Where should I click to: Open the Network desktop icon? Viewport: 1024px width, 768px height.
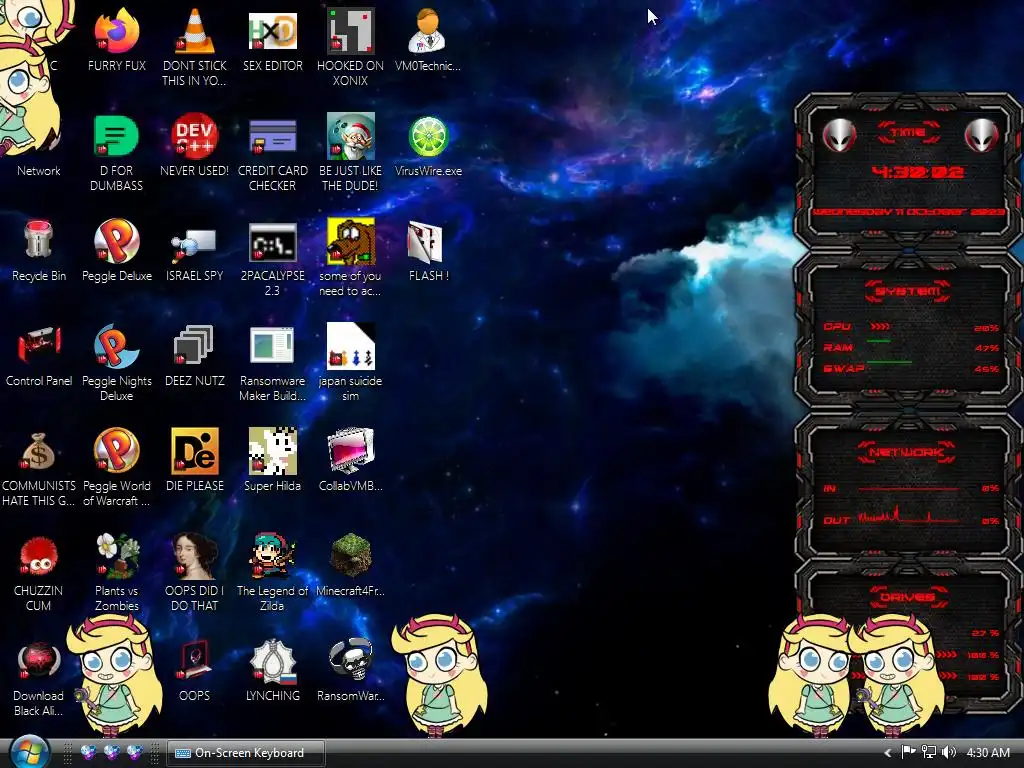39,170
